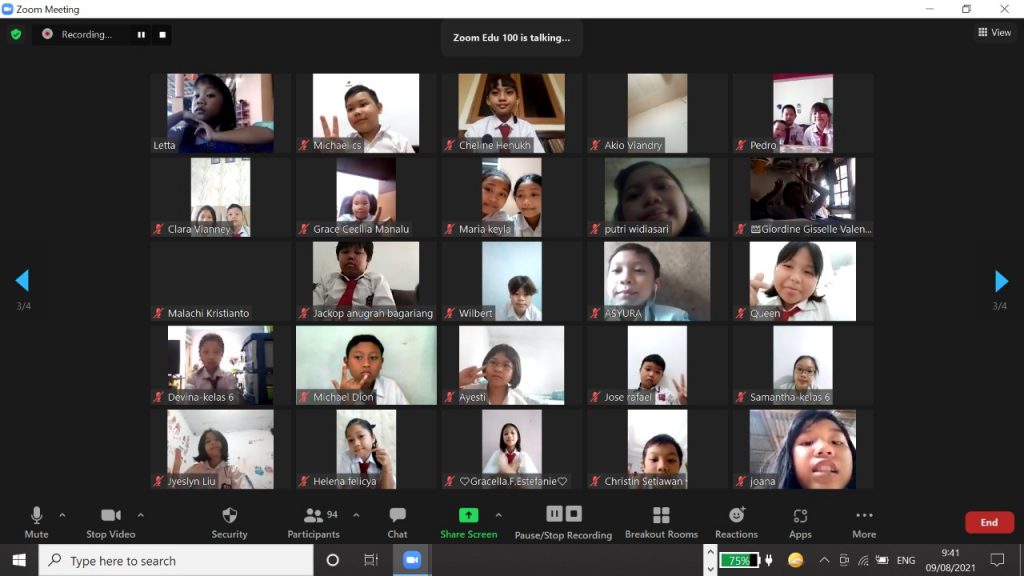Open the View layout menu
This screenshot has height=576, width=1024.
995,33
